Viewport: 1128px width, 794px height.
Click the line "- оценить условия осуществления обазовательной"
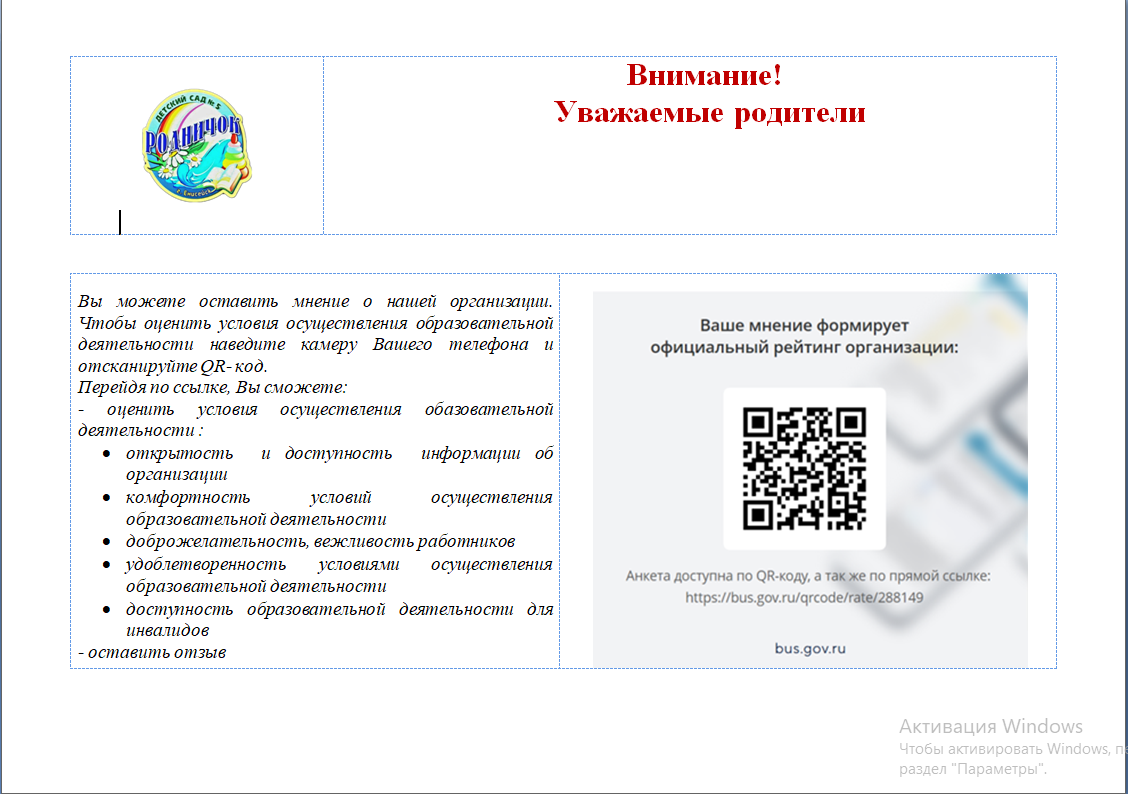315,409
